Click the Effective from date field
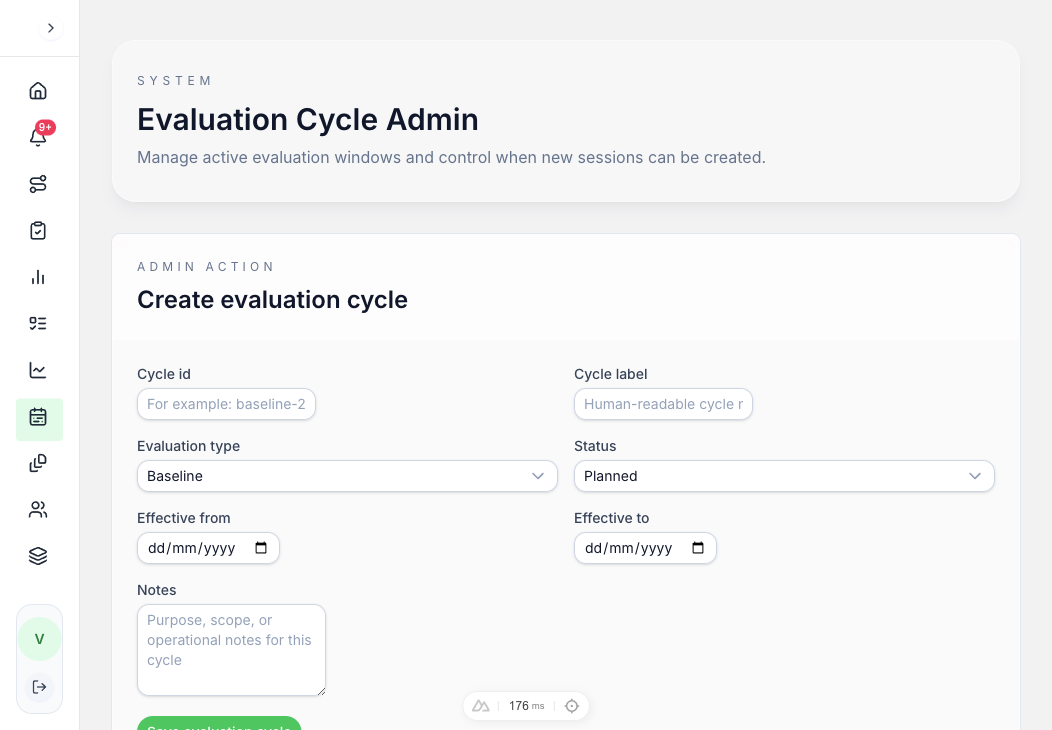 (x=208, y=548)
